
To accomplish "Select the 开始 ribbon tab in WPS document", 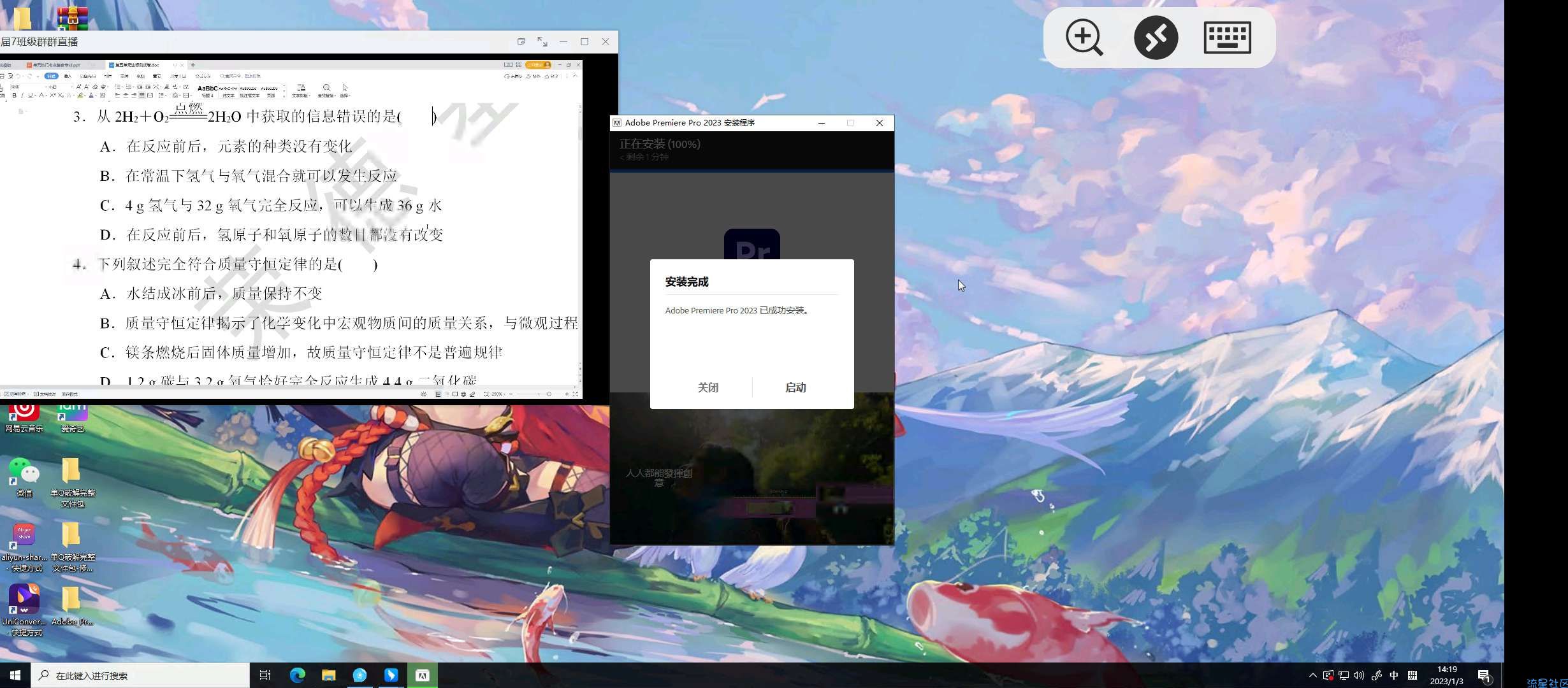I will (x=51, y=76).
